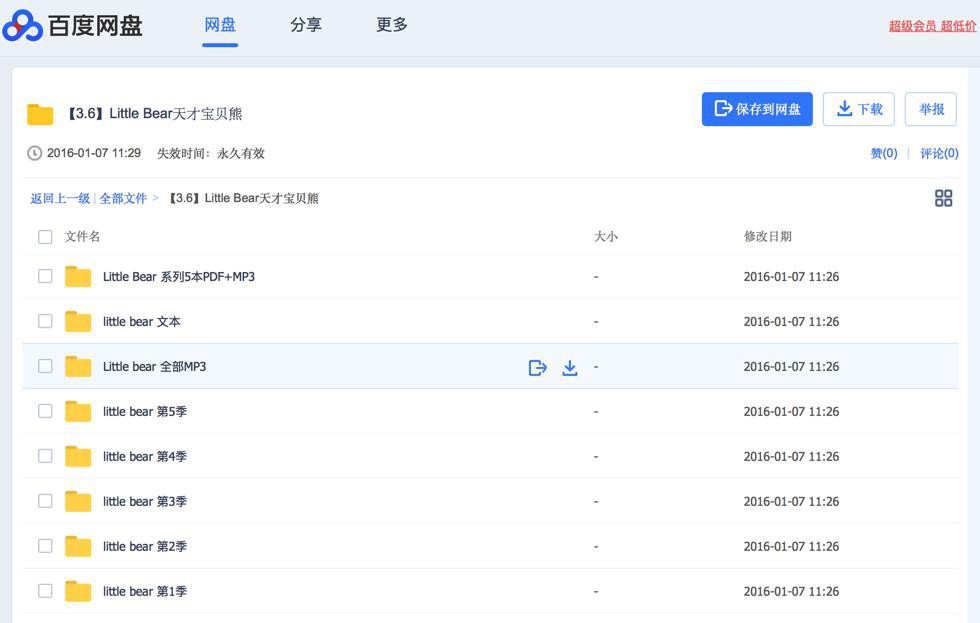Open folder name little bear 第3季
The height and width of the screenshot is (623, 980).
[144, 502]
